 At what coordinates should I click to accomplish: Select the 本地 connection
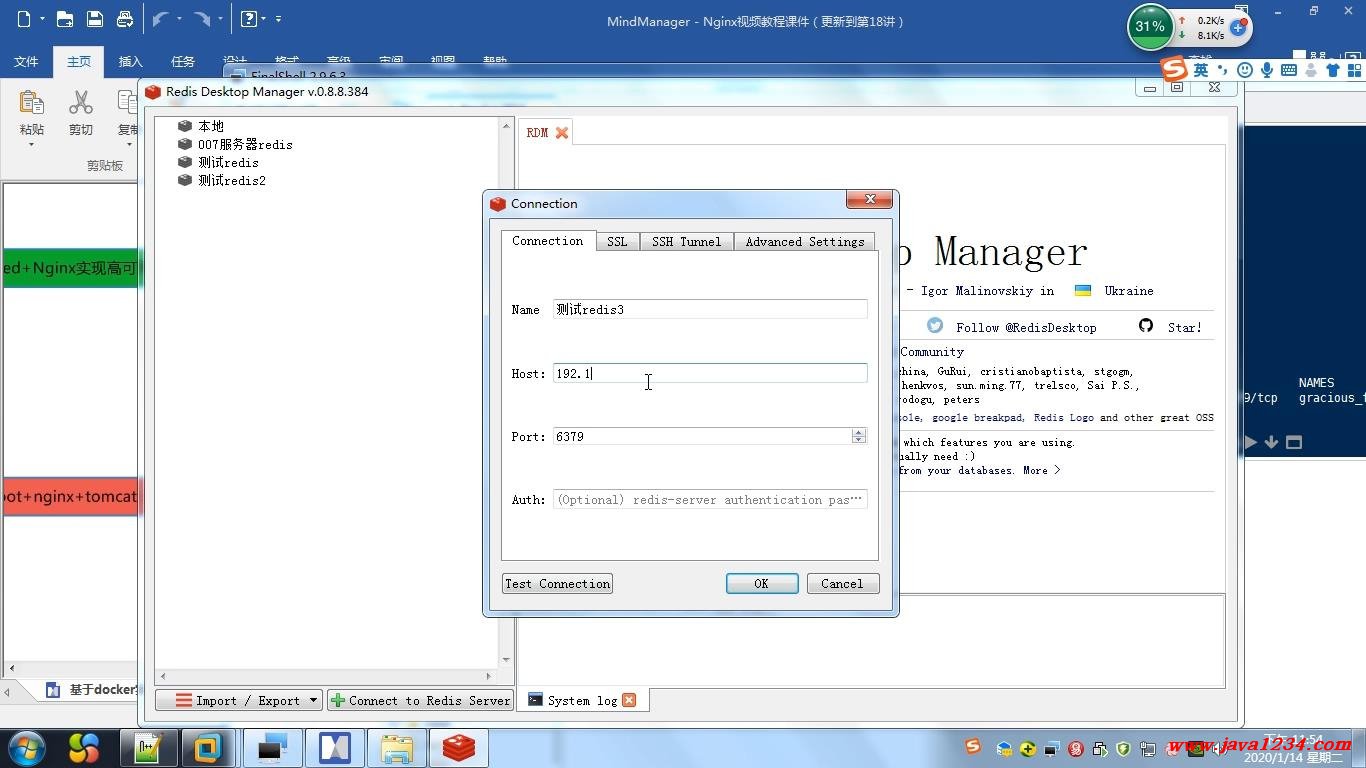click(210, 126)
